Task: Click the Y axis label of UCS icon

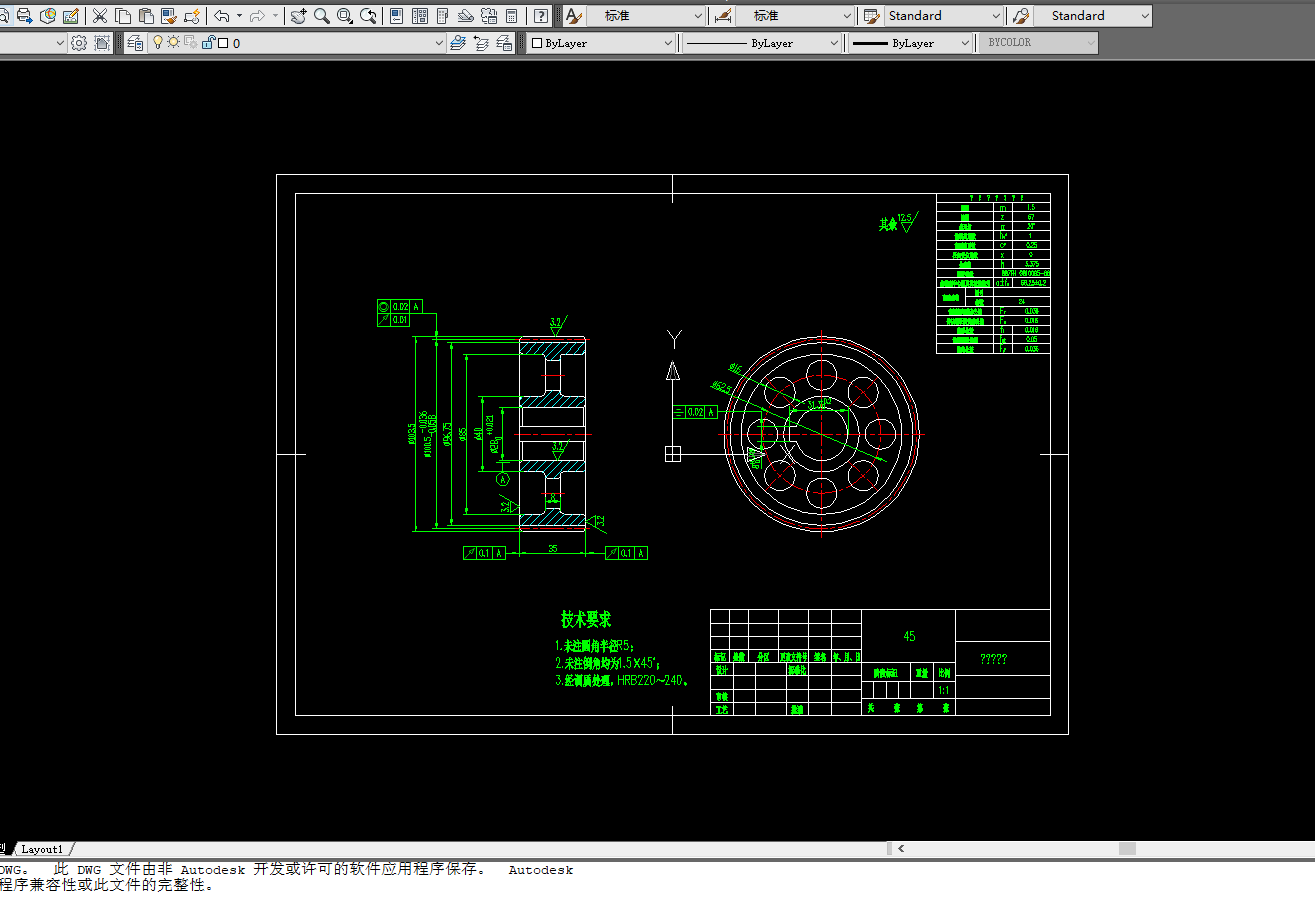Action: (x=674, y=337)
